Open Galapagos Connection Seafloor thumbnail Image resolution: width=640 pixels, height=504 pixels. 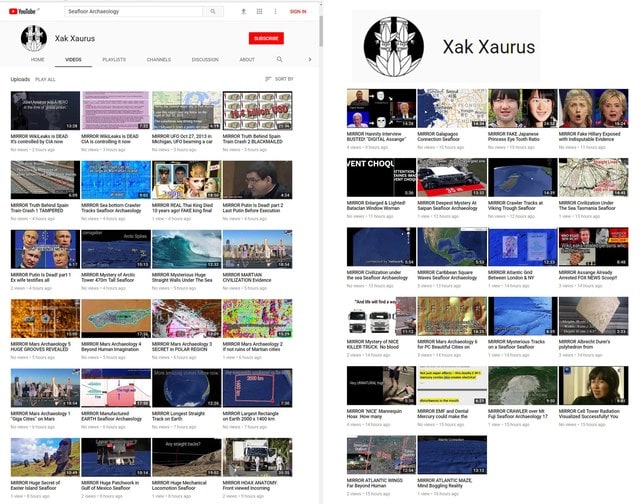452,108
